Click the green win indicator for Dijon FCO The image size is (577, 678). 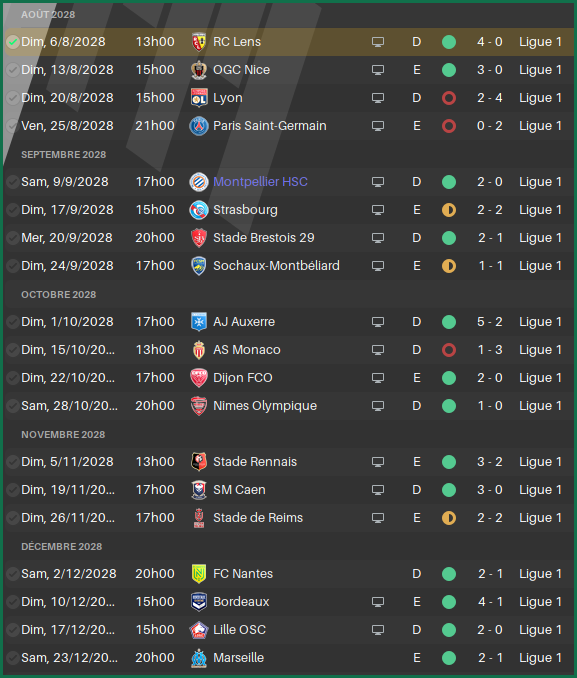449,378
